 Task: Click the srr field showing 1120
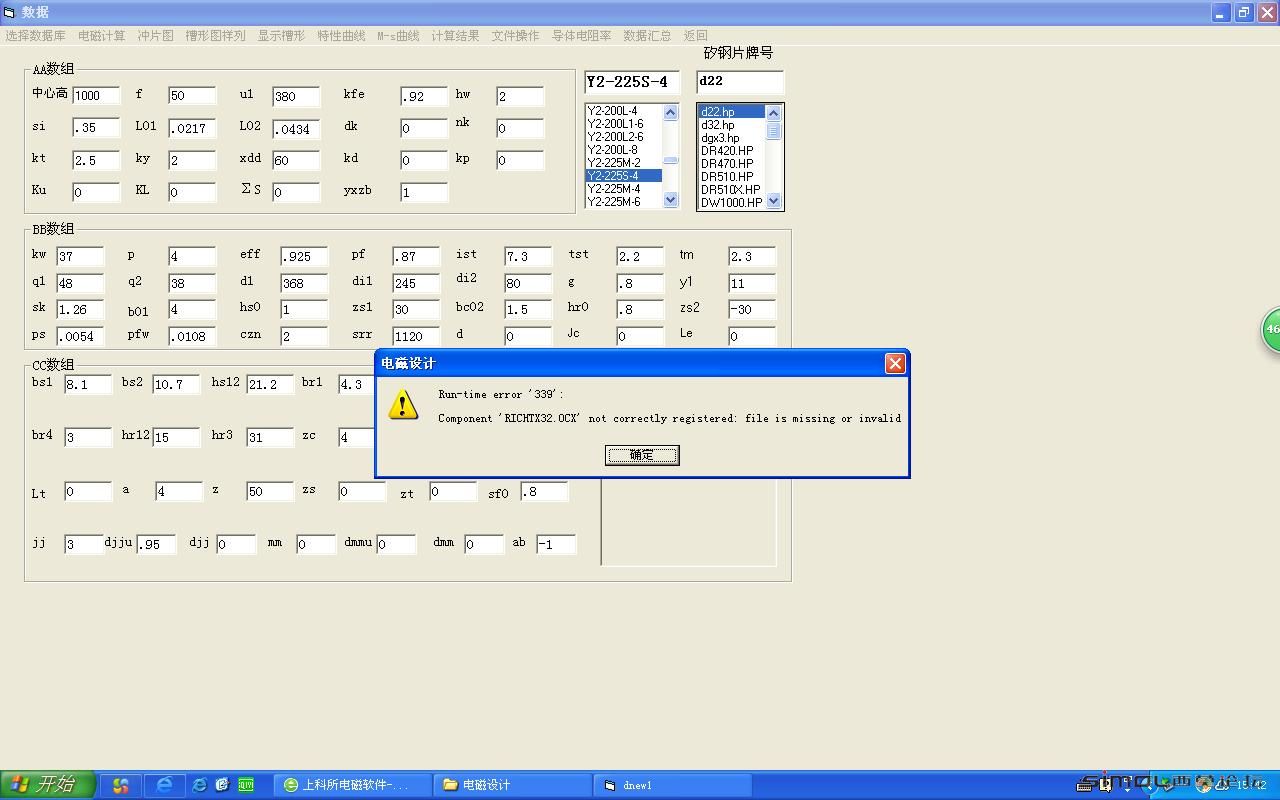(x=416, y=337)
